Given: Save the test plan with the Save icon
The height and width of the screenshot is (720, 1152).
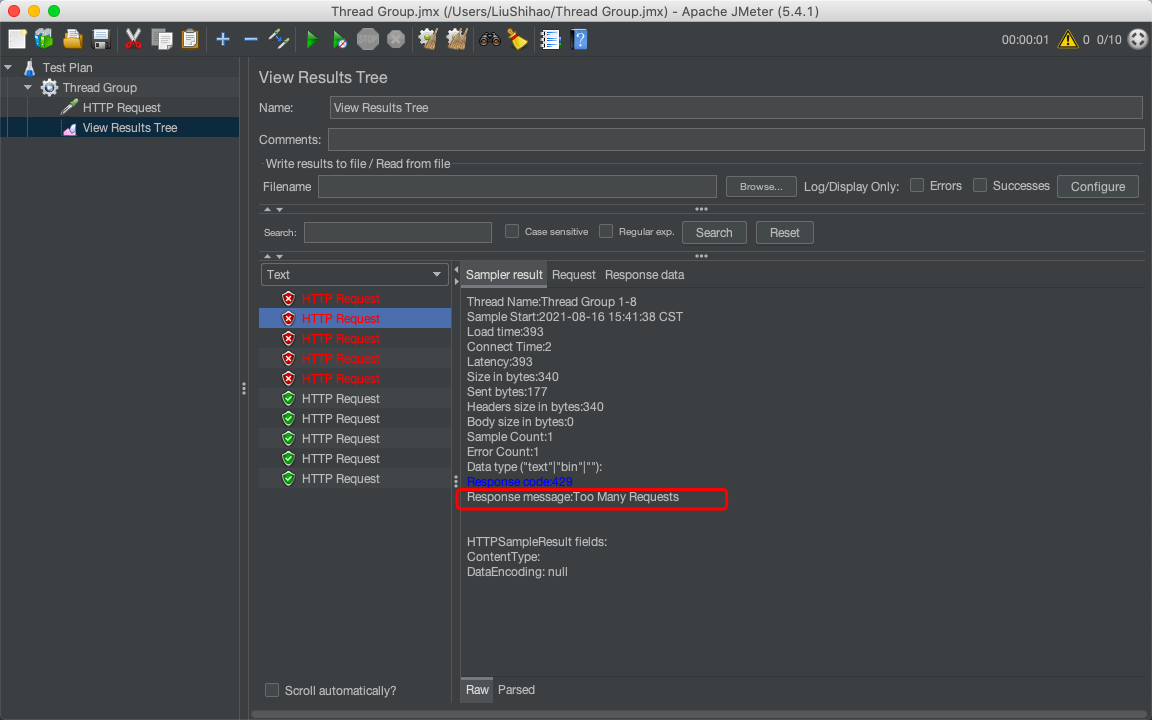Looking at the screenshot, I should pos(99,38).
